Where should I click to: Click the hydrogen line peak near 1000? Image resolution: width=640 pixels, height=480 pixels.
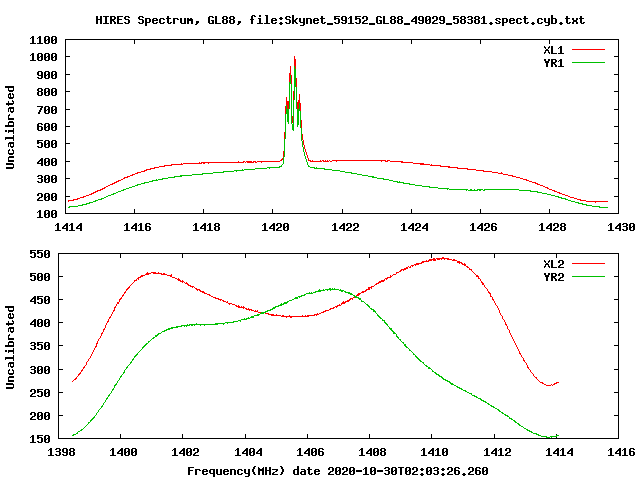(x=294, y=58)
